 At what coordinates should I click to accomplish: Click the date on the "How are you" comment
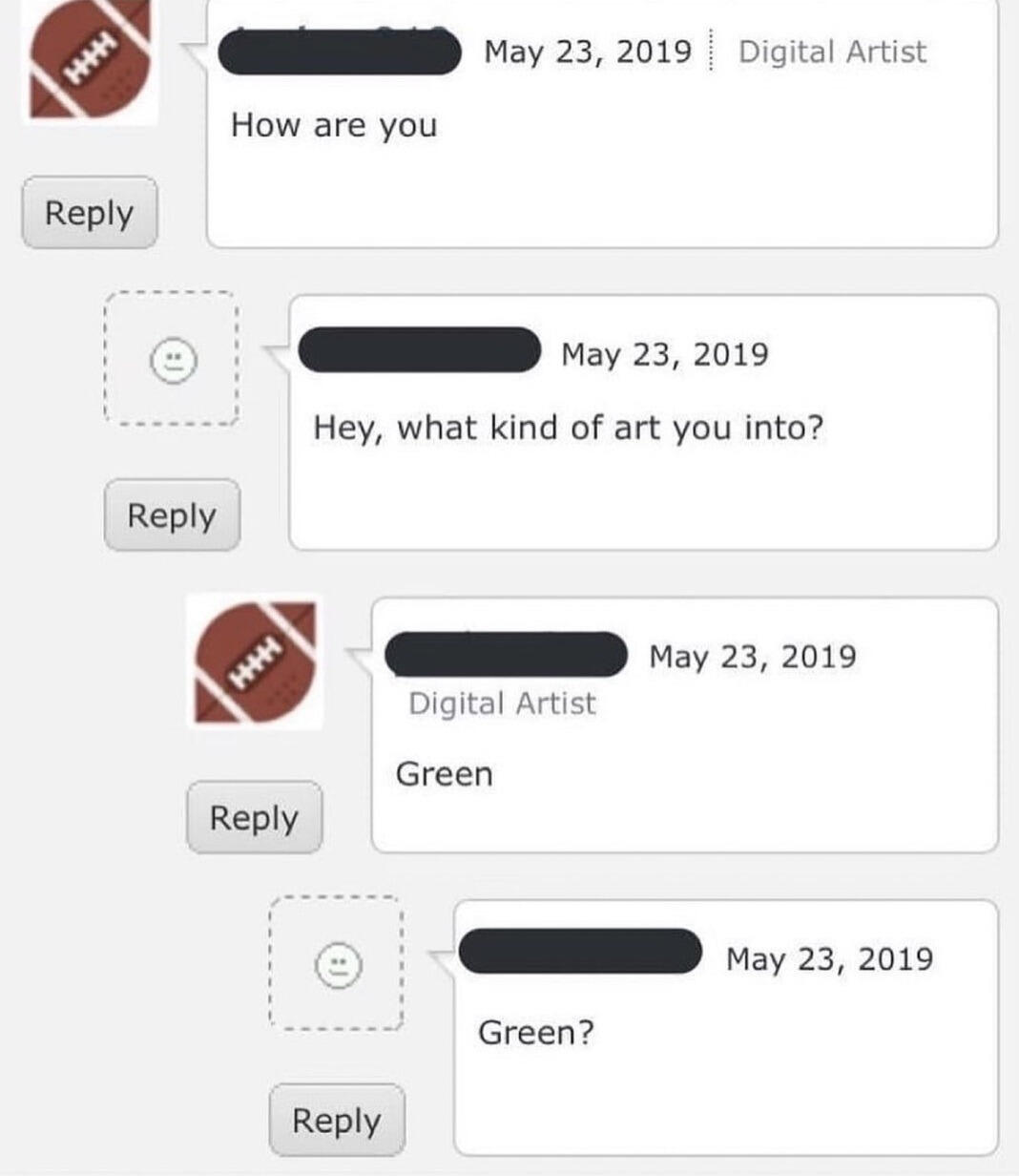588,52
